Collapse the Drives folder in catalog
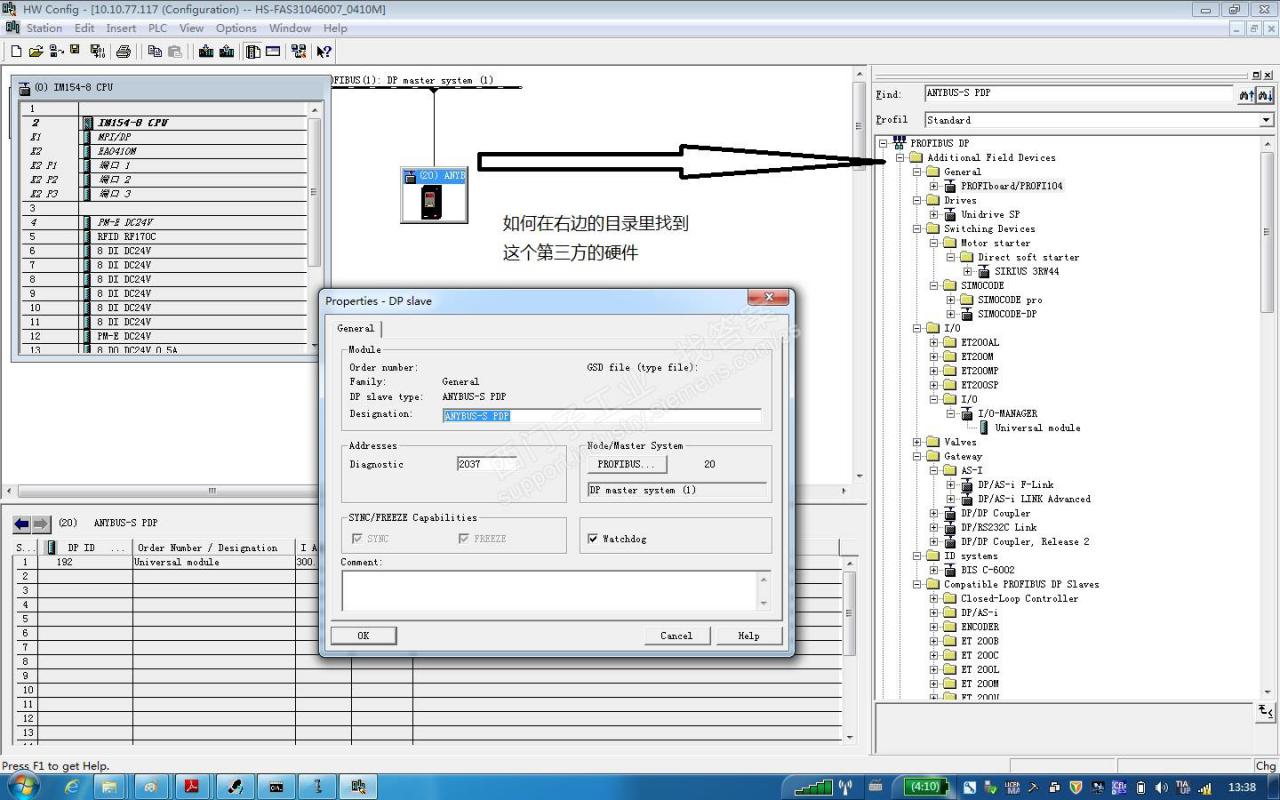The width and height of the screenshot is (1280, 800). 917,200
